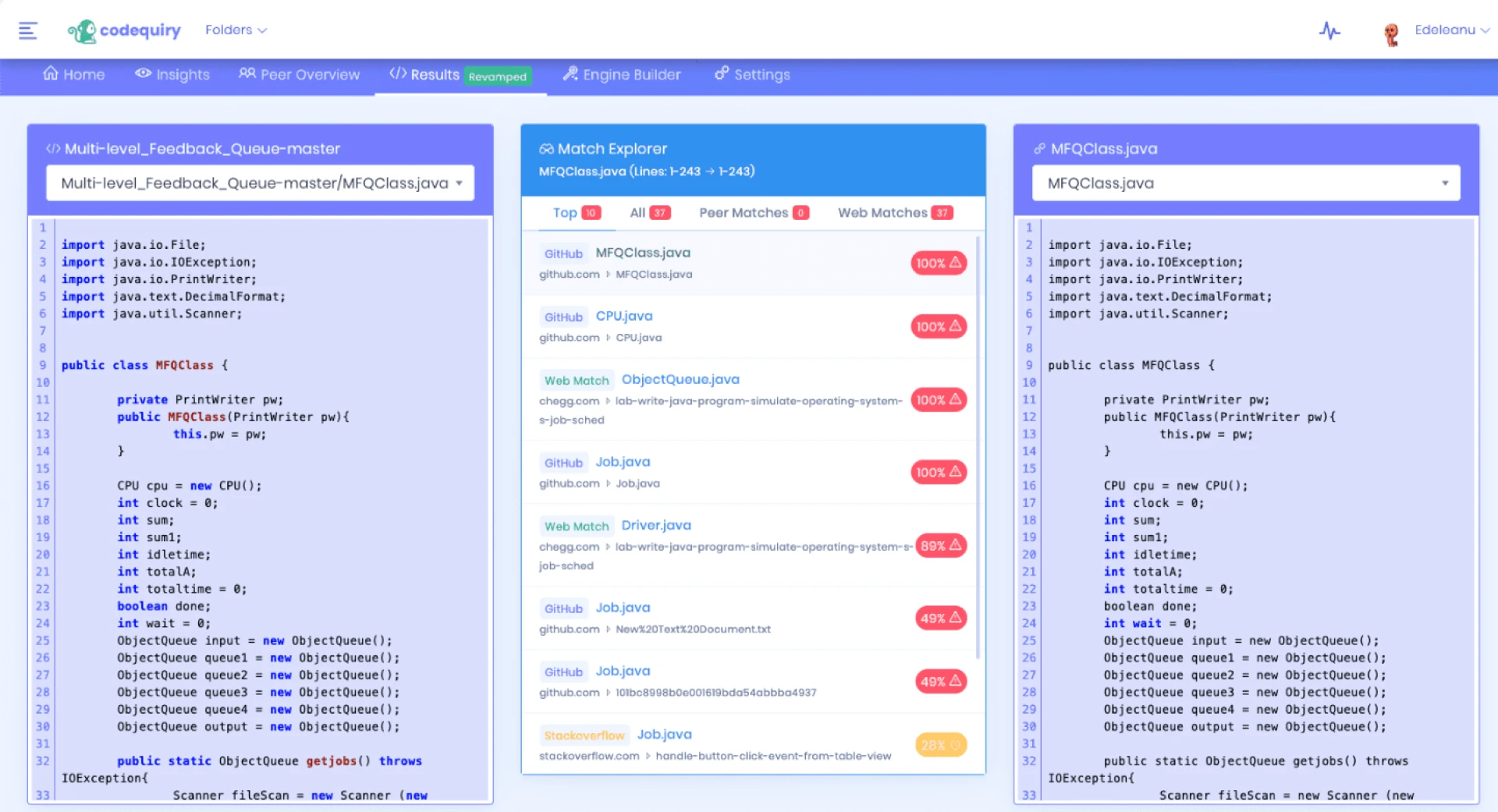The image size is (1498, 812).
Task: Open the hamburger navigation menu
Action: click(28, 30)
